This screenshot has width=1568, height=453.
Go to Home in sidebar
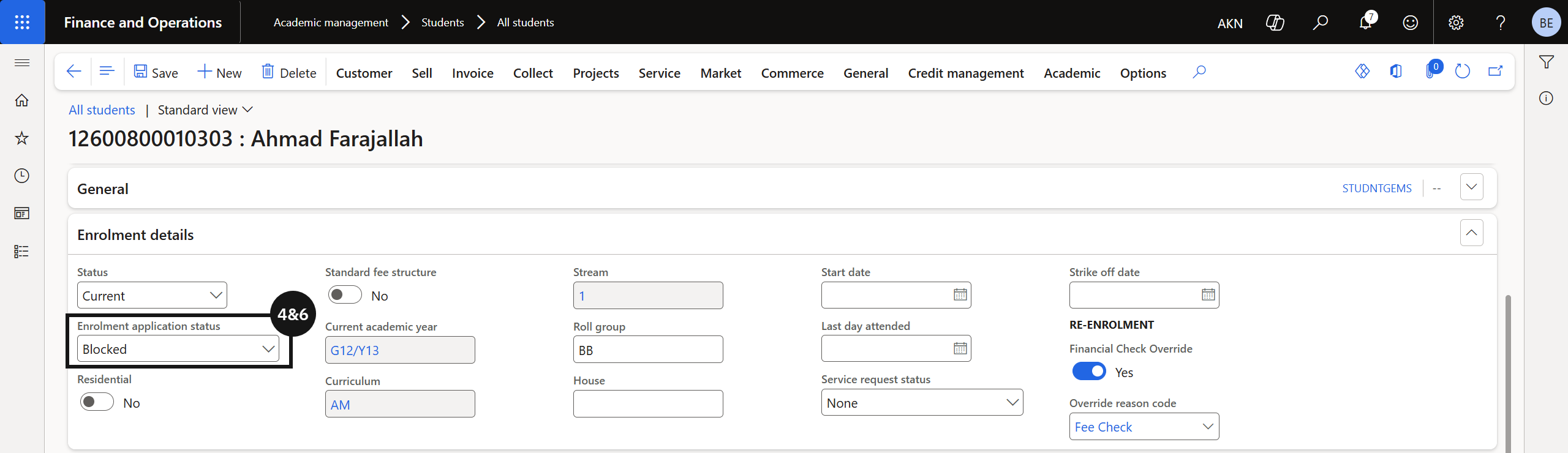point(22,100)
